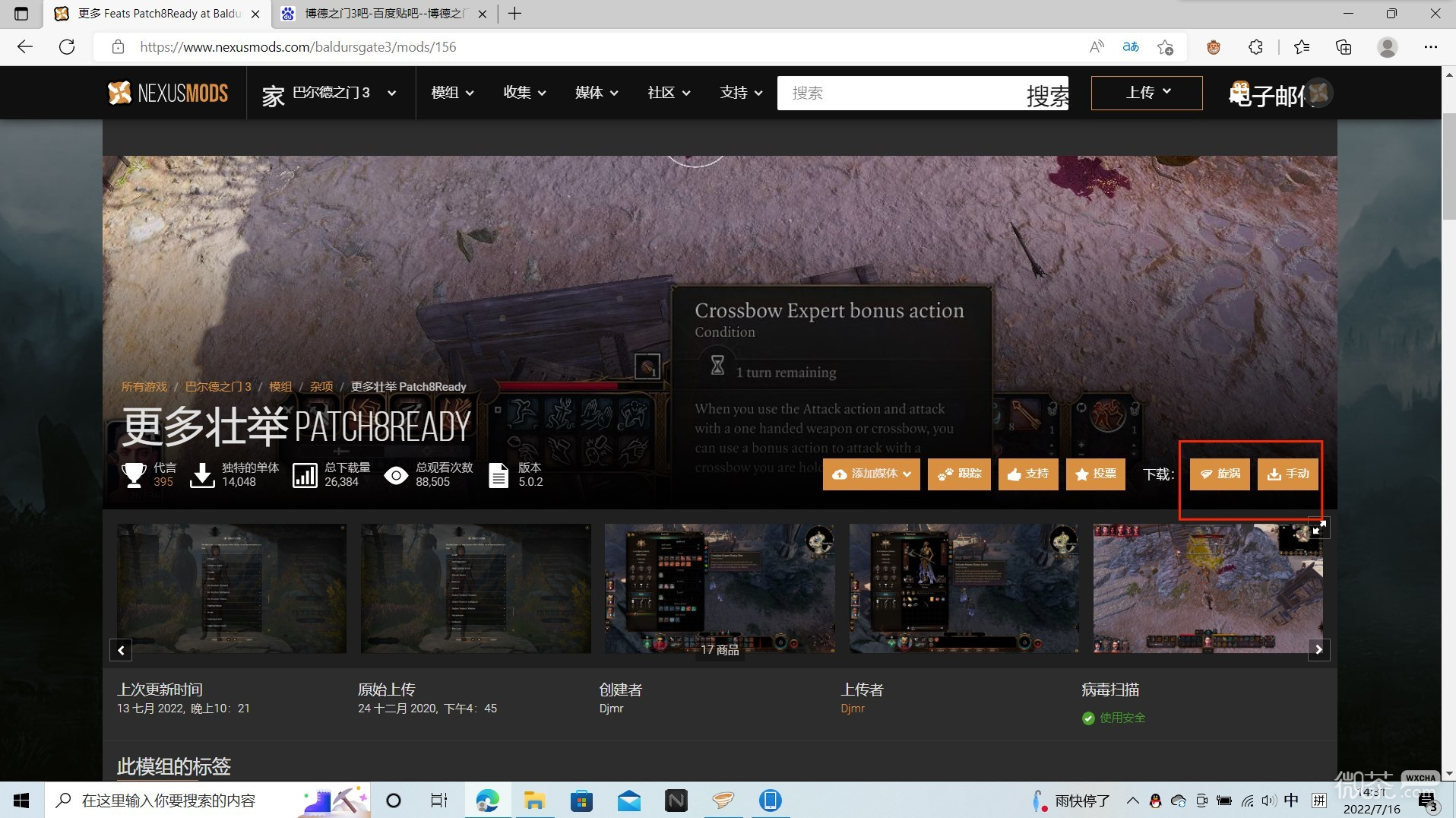Open the tab actions menu icon
This screenshot has height=818, width=1456.
click(21, 13)
